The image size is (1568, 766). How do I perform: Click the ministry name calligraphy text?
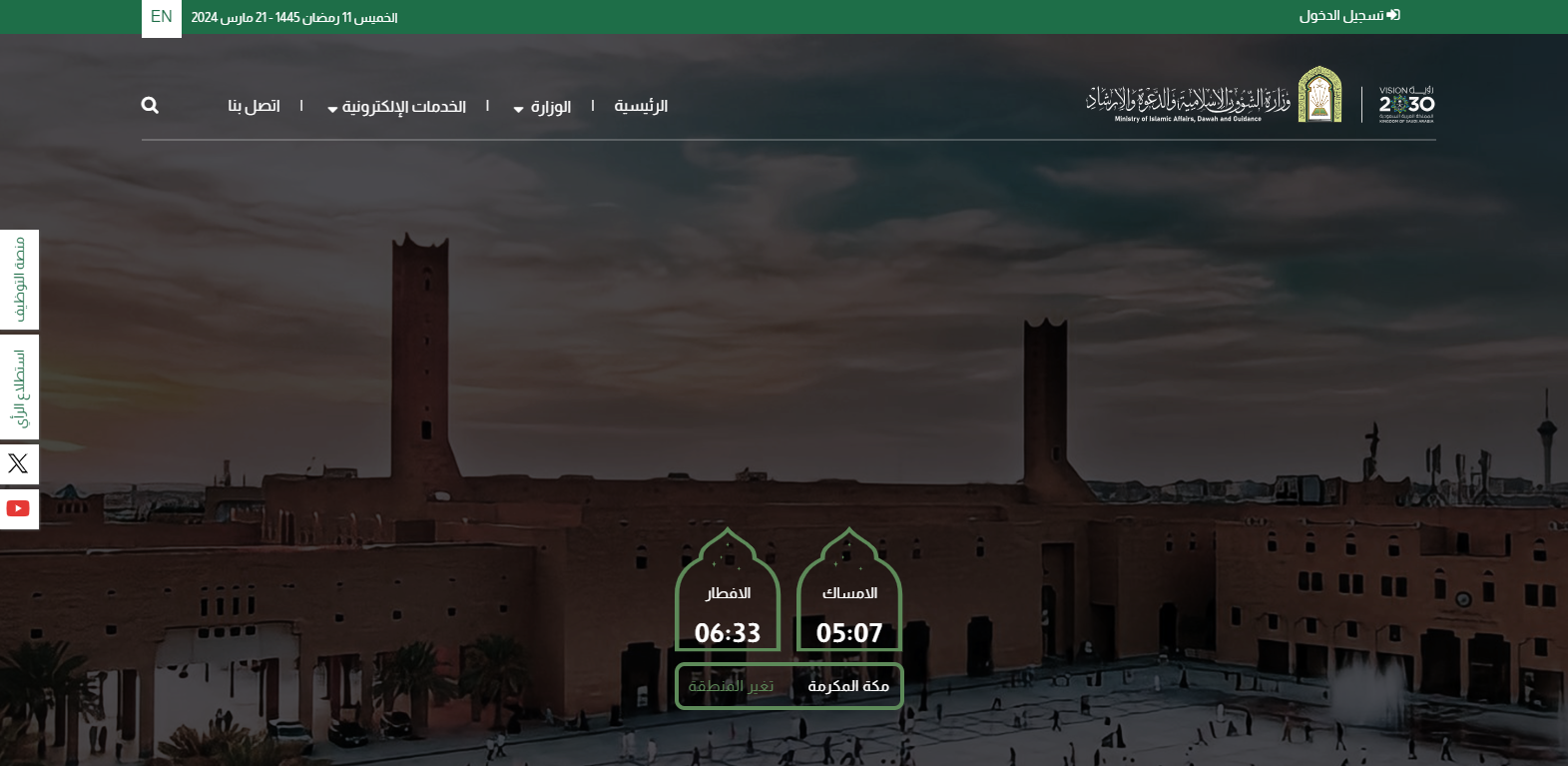click(1188, 100)
